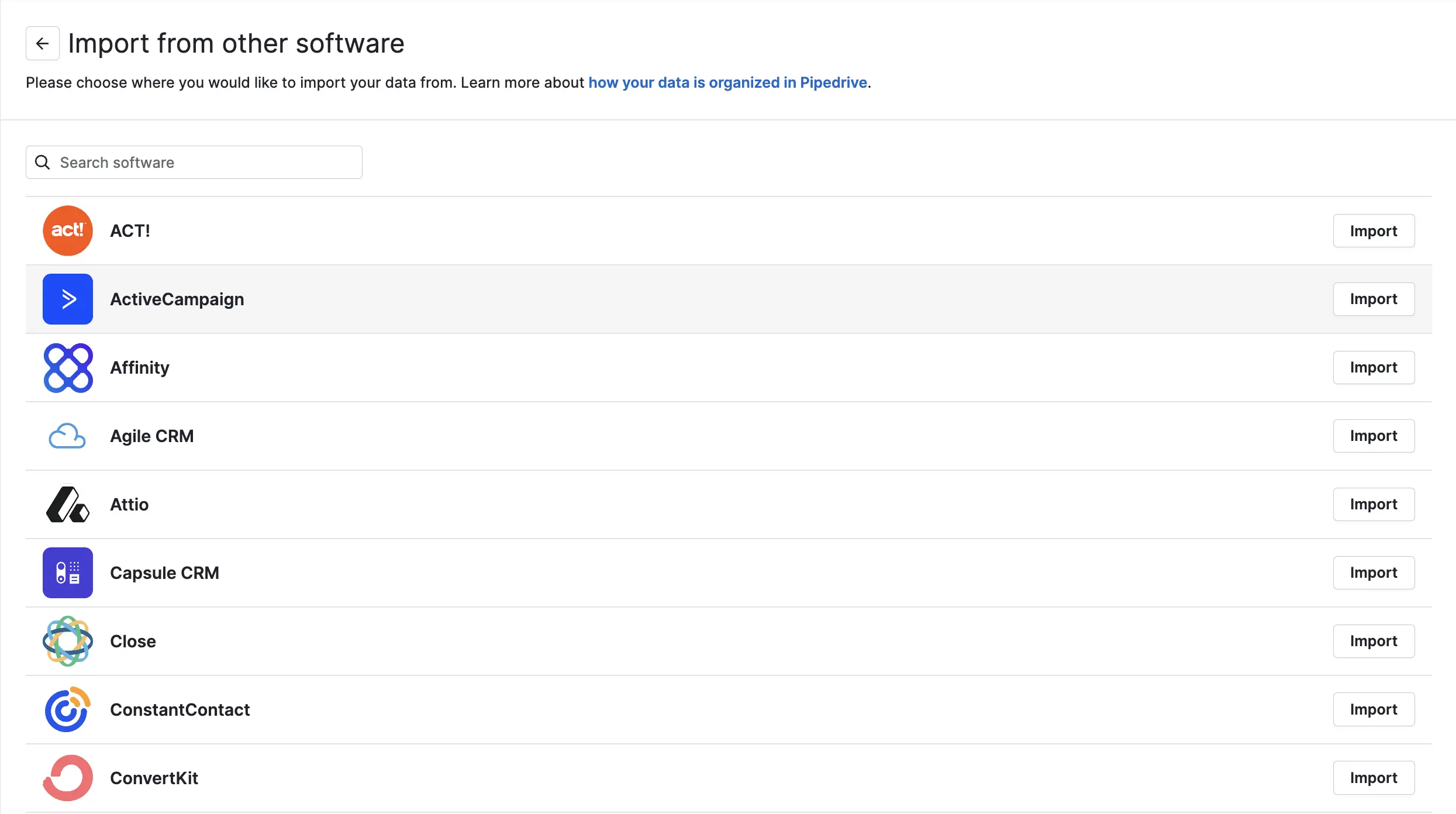This screenshot has height=814, width=1456.
Task: Click the Agile CRM cloud icon
Action: pos(68,436)
